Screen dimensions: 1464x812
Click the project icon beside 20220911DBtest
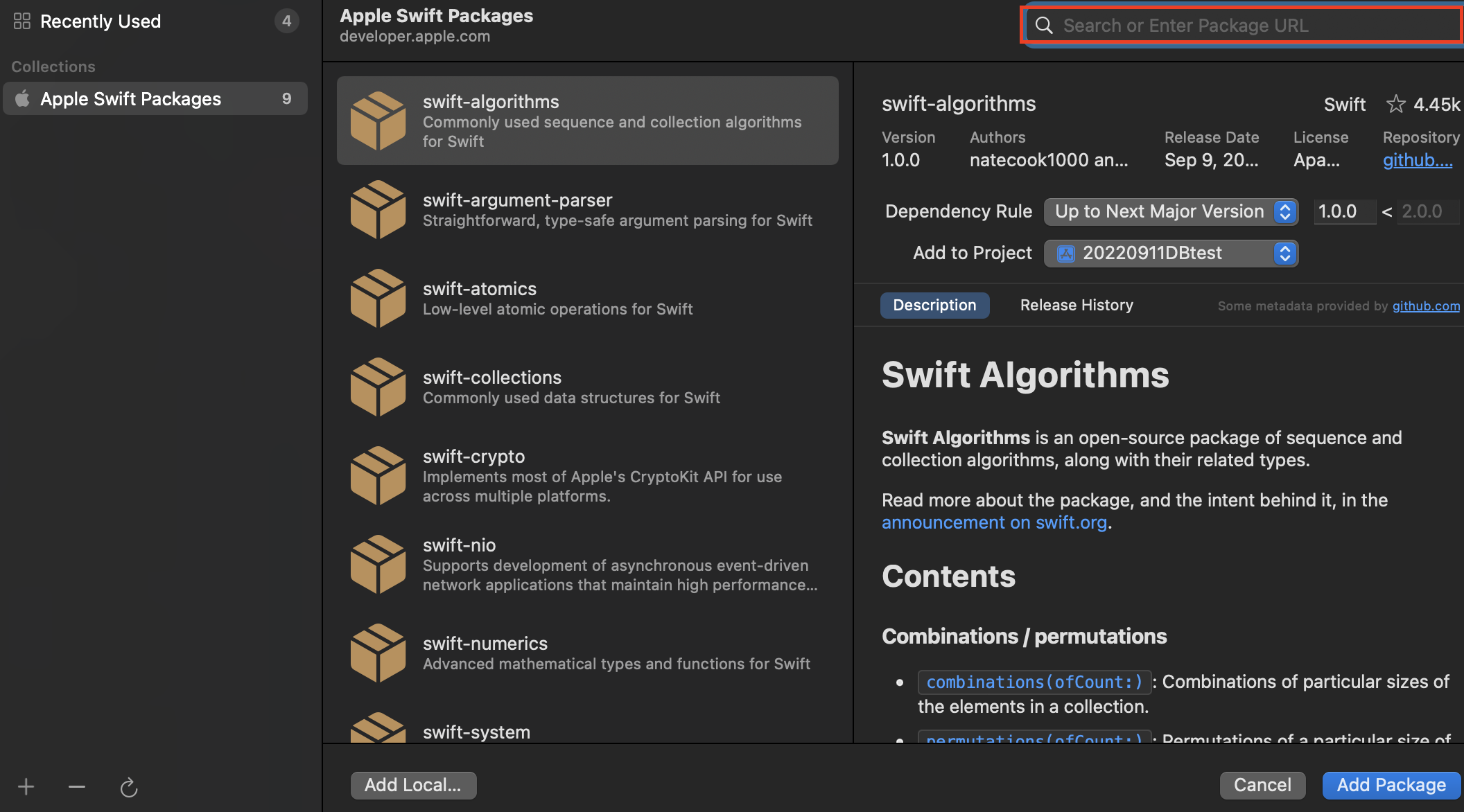(1065, 254)
